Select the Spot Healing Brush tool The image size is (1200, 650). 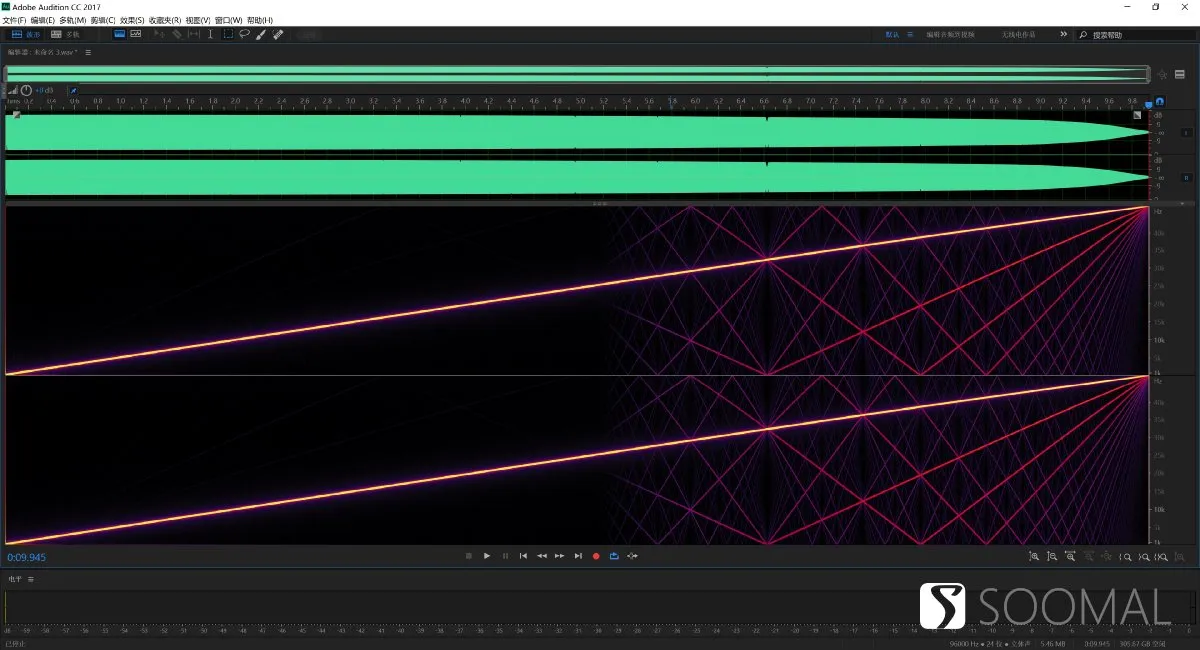click(x=277, y=34)
